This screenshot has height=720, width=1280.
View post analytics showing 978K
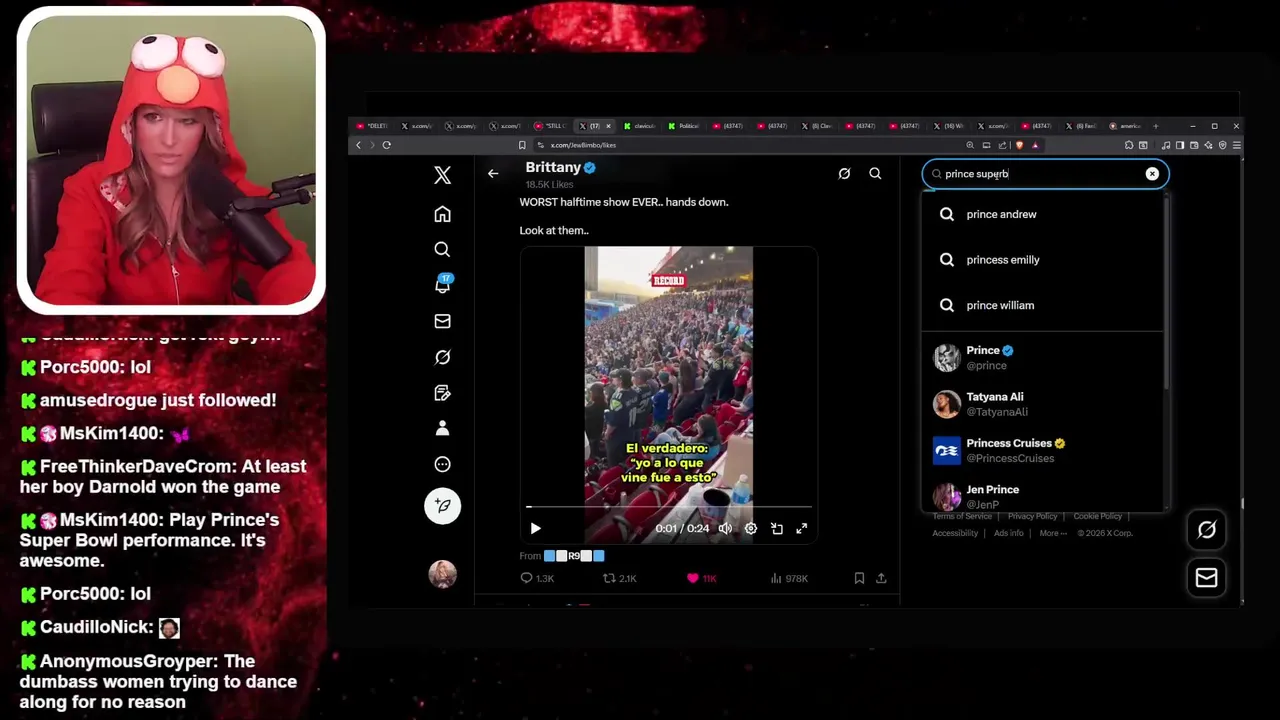(789, 578)
